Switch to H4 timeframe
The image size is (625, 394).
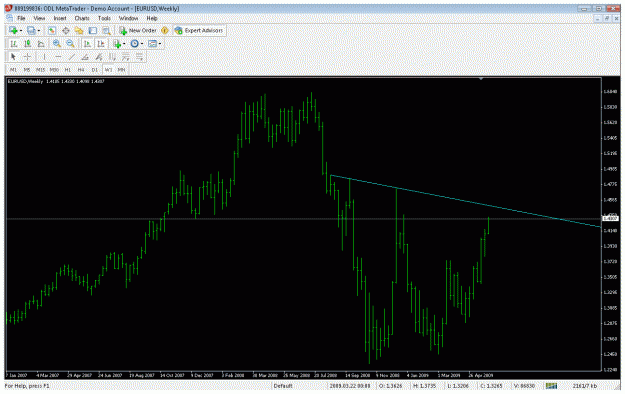[81, 70]
